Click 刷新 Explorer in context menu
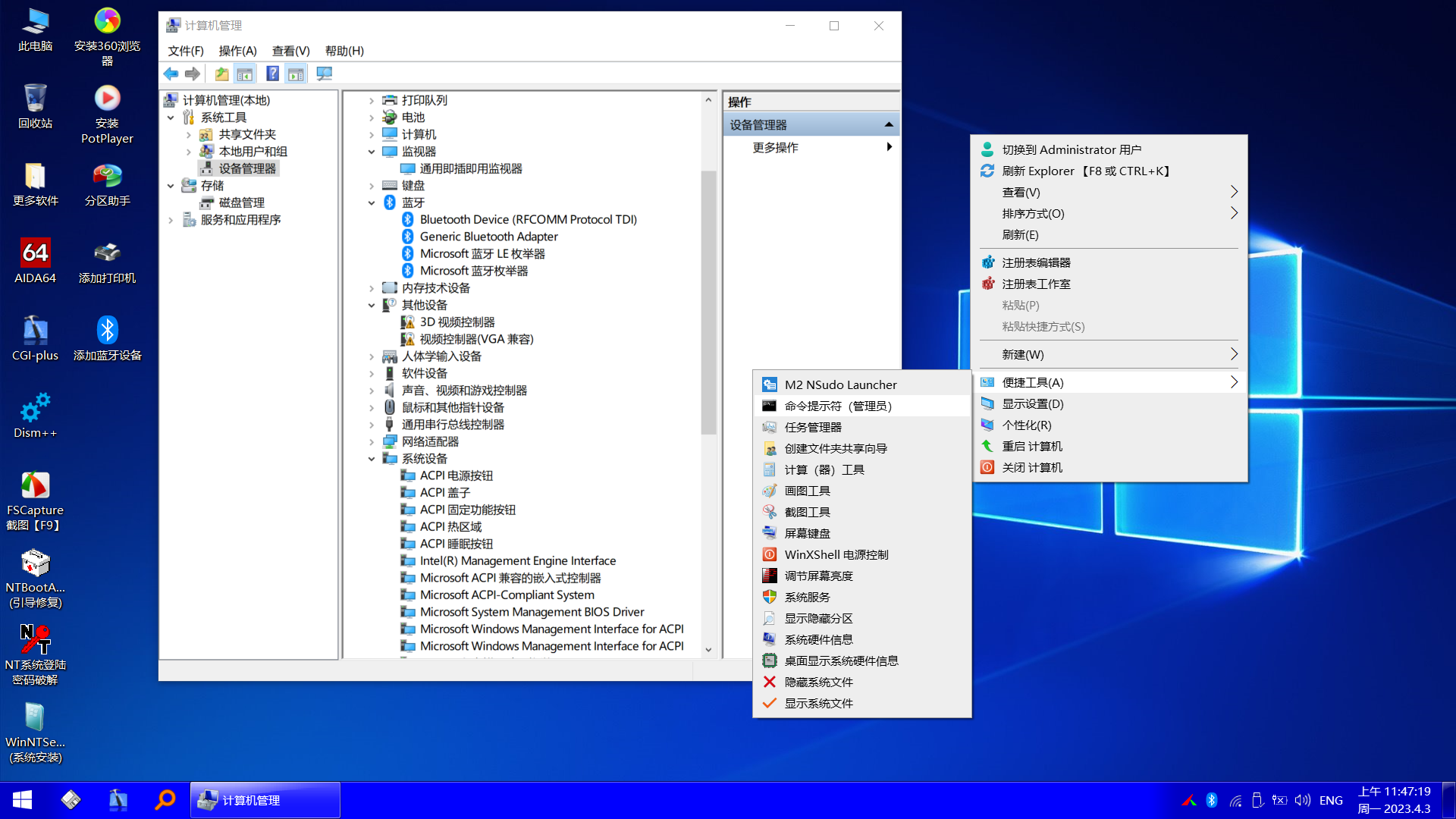 (x=1109, y=171)
